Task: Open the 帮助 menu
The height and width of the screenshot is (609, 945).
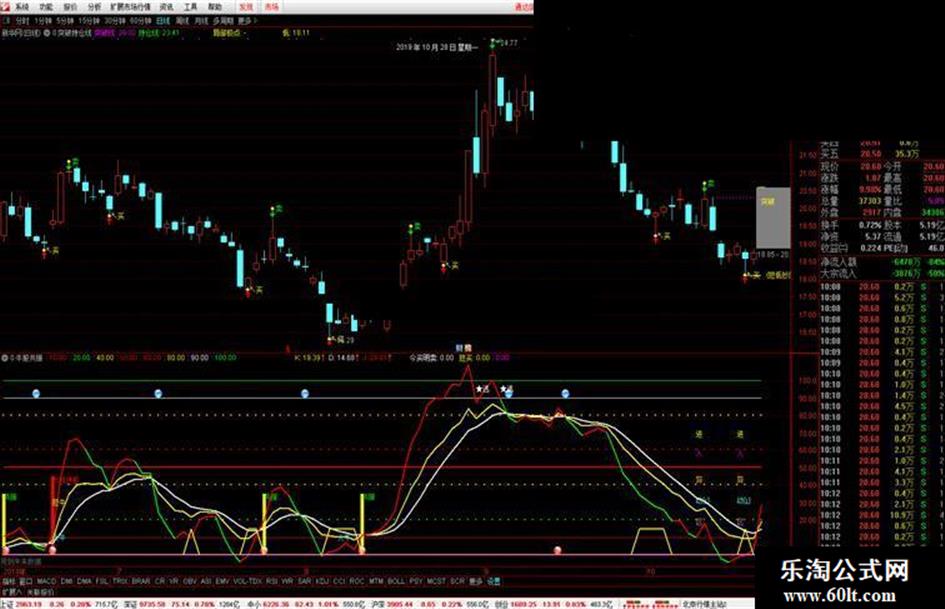Action: 215,7
